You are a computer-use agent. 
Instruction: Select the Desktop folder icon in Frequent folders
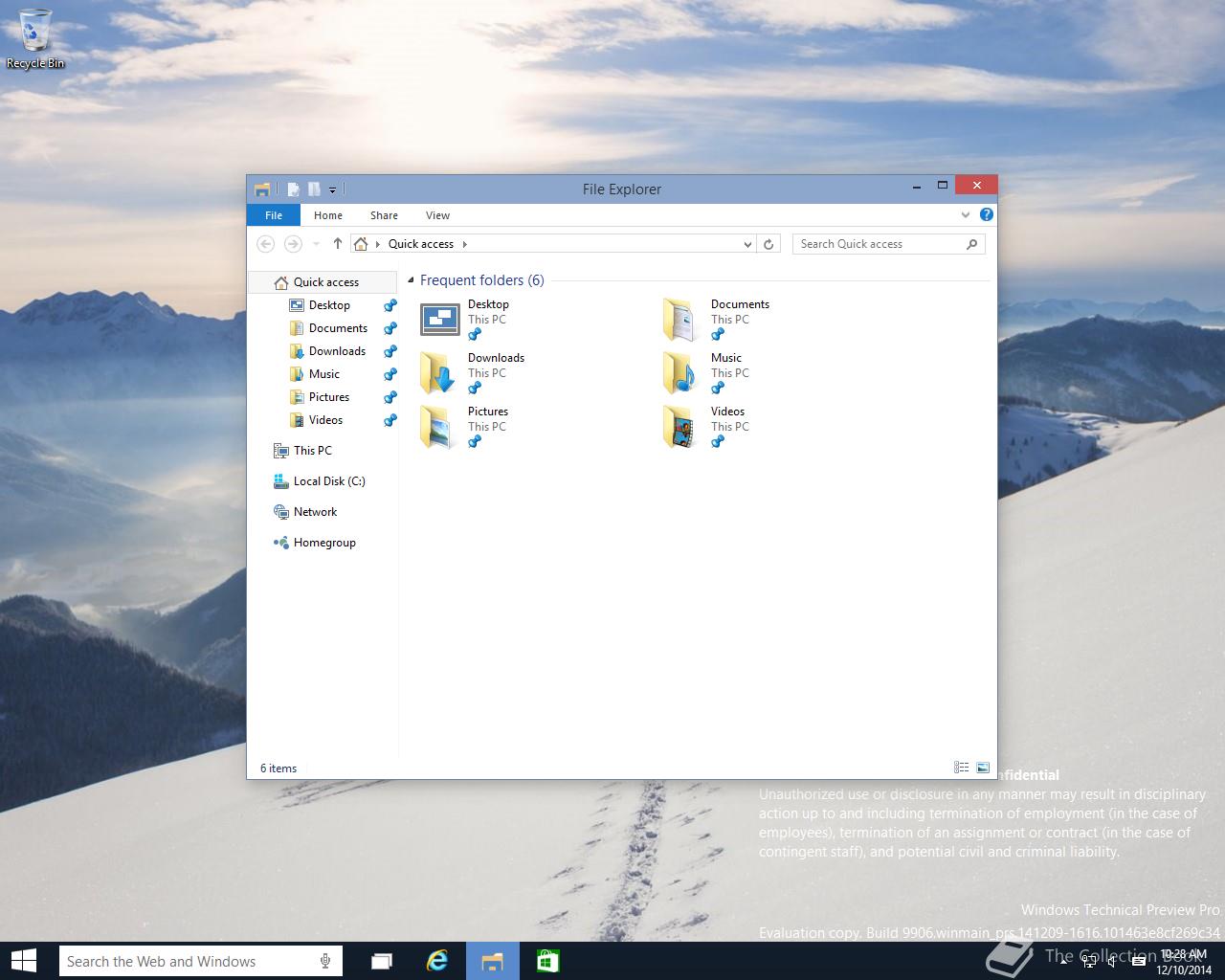point(440,319)
